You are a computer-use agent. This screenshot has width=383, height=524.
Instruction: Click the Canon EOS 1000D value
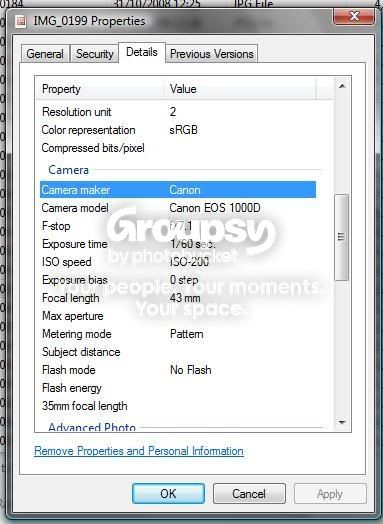tap(215, 208)
